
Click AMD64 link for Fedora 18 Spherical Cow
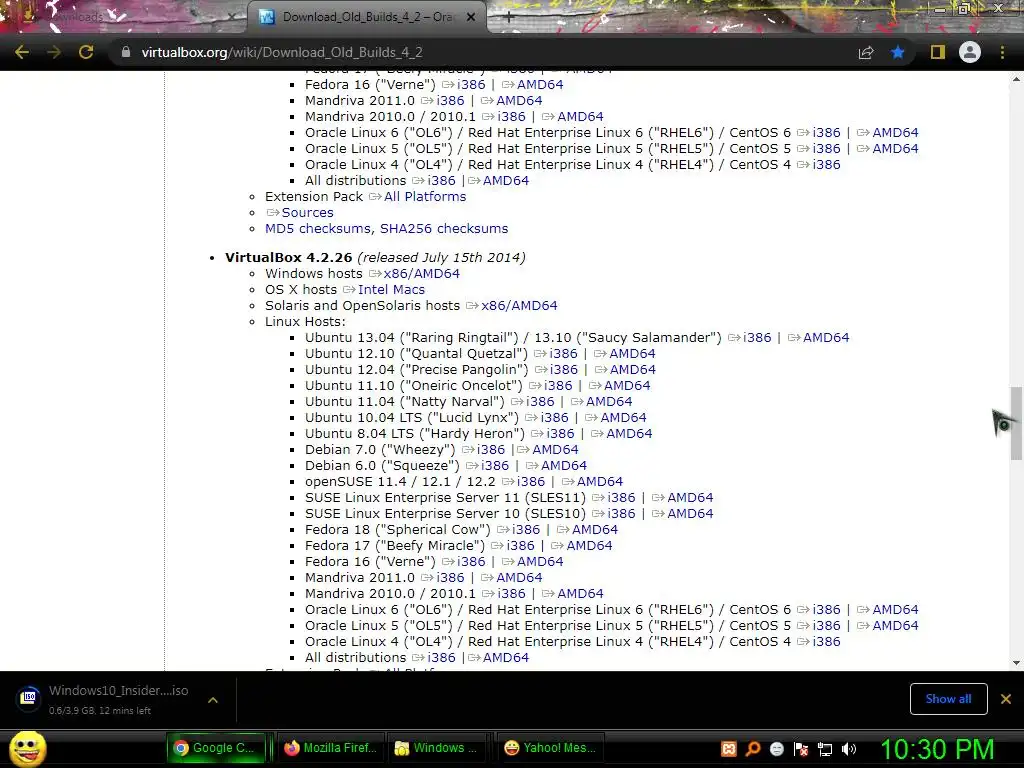point(595,530)
